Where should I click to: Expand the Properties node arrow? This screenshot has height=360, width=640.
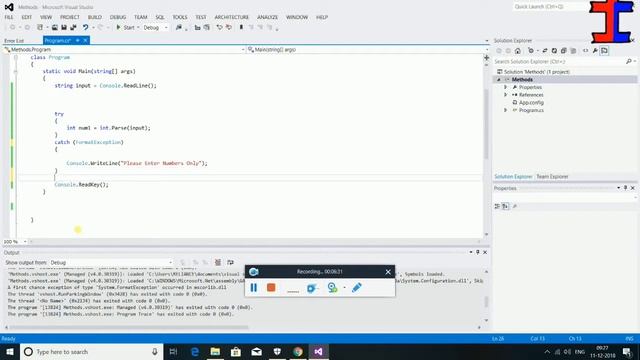[x=505, y=87]
